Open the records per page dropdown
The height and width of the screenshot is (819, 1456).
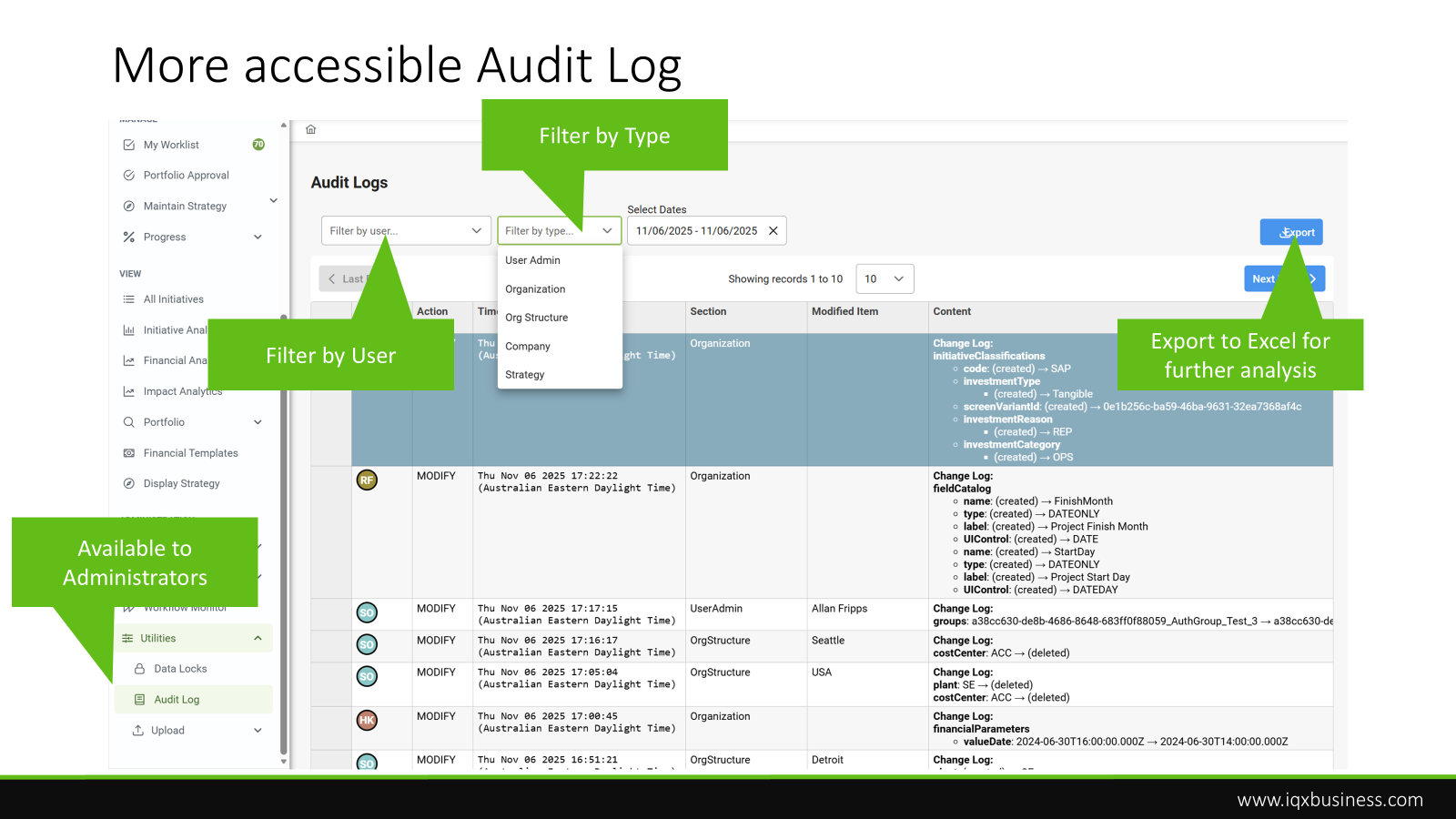pyautogui.click(x=885, y=279)
